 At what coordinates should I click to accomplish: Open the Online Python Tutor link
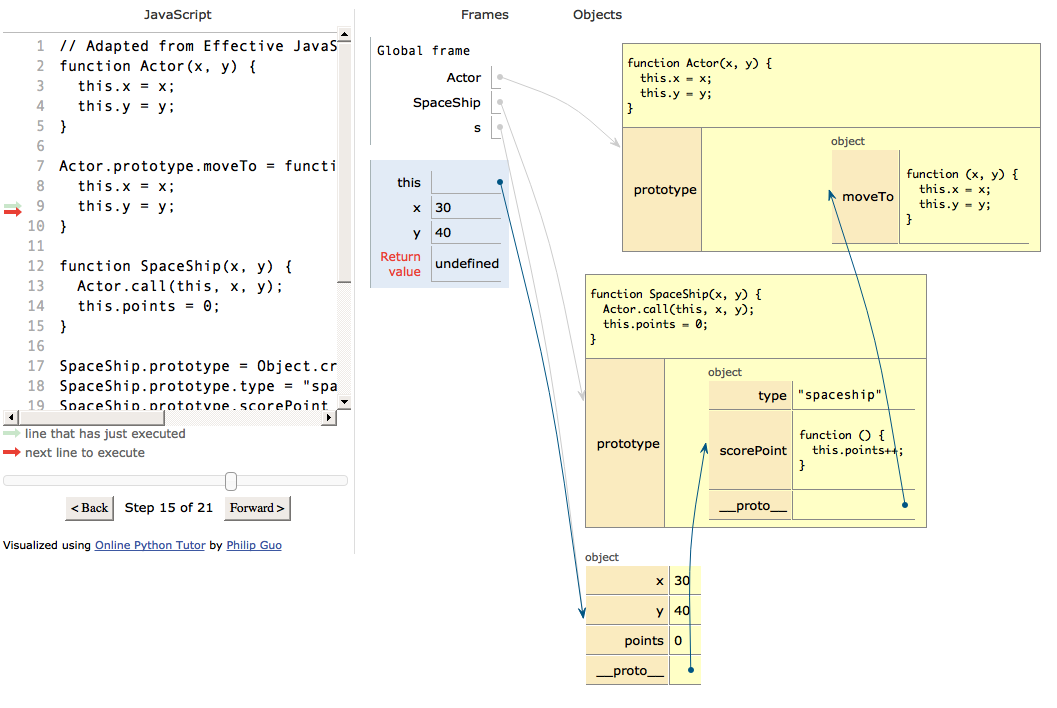150,545
